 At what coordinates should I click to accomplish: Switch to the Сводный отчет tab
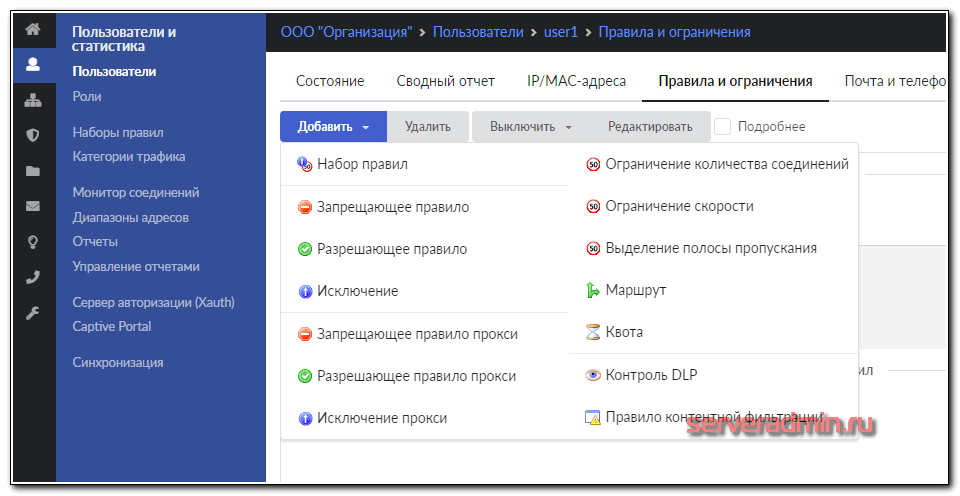coord(445,81)
